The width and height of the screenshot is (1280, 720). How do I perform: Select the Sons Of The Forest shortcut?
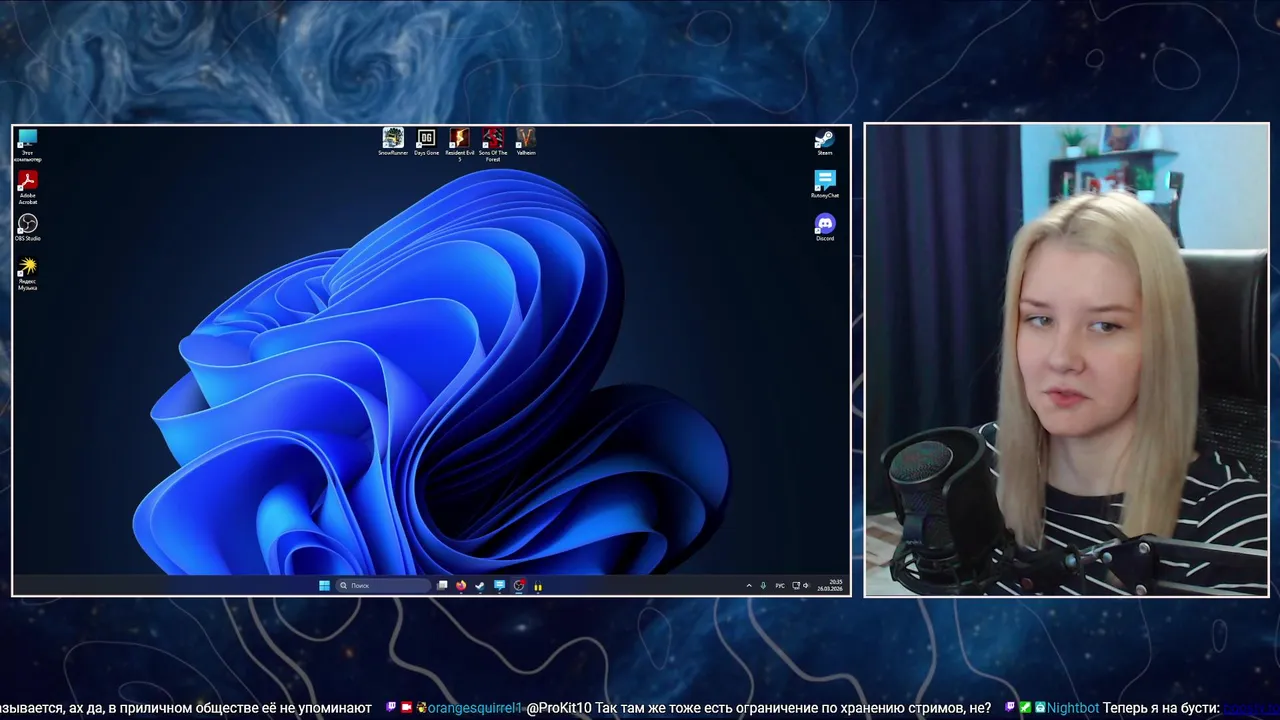tap(492, 145)
